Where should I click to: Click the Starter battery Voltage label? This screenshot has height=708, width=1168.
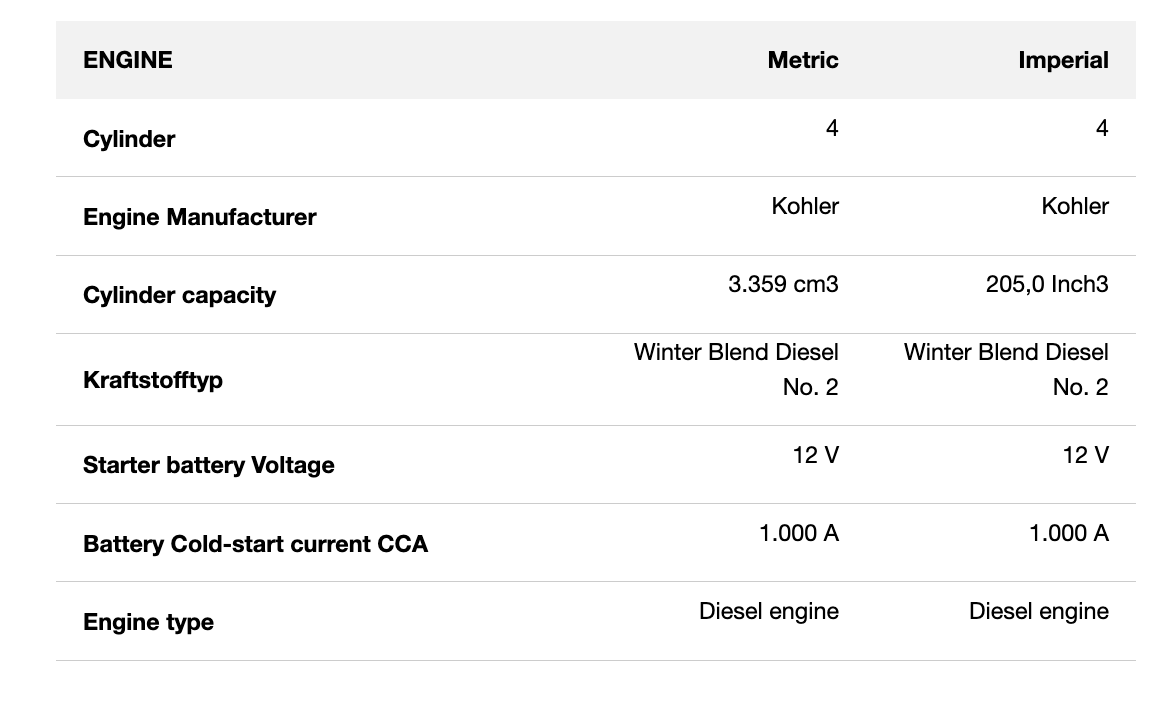coord(208,465)
